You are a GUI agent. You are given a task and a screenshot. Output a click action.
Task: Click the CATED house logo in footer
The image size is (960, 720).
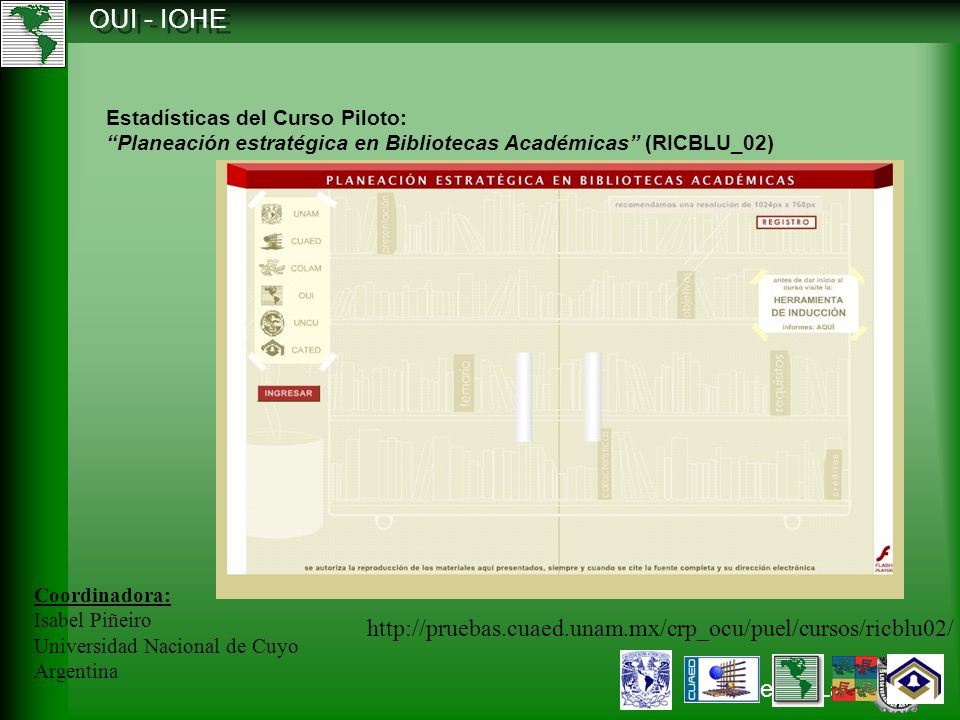(915, 678)
